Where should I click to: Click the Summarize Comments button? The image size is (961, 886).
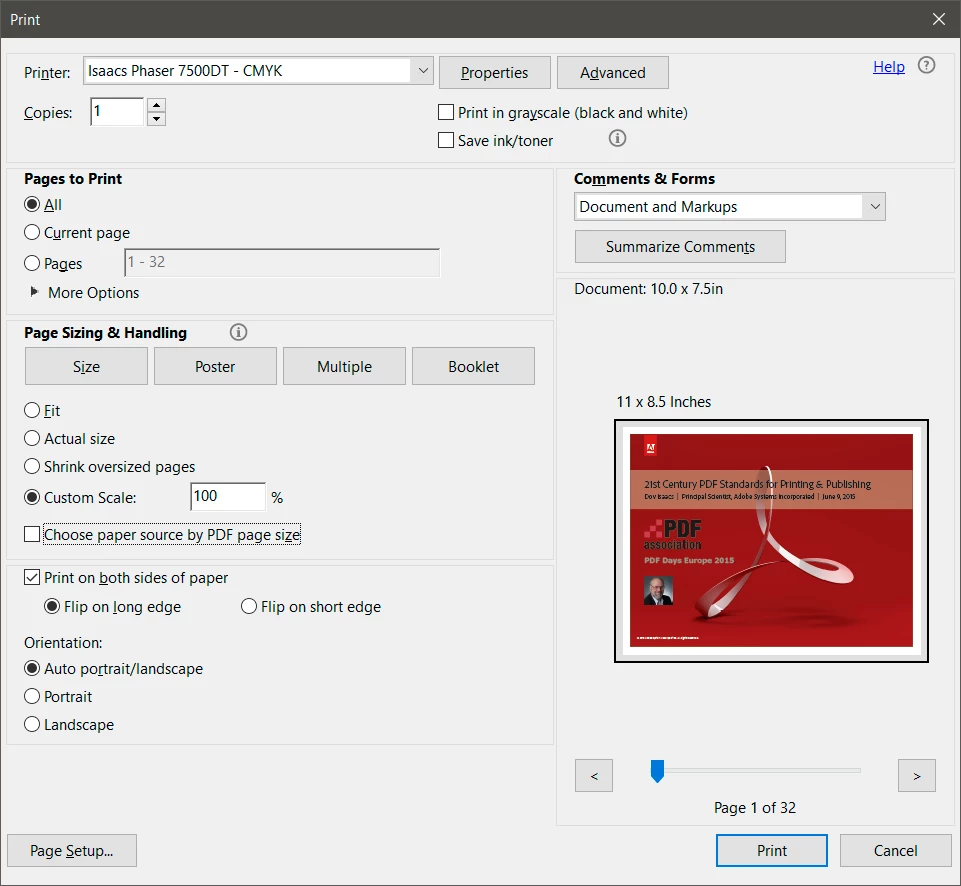click(x=680, y=246)
